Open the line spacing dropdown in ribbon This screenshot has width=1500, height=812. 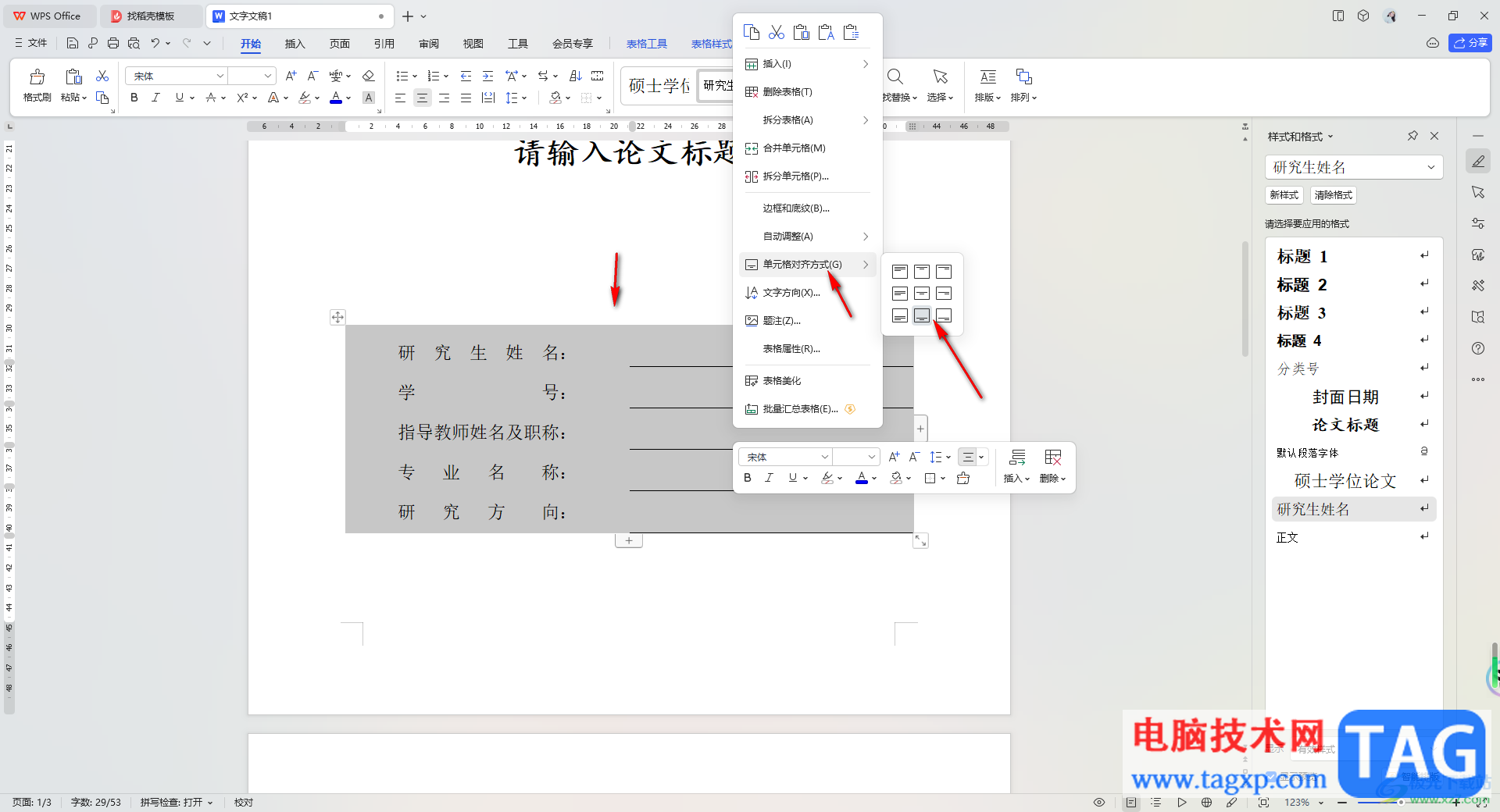[x=524, y=98]
